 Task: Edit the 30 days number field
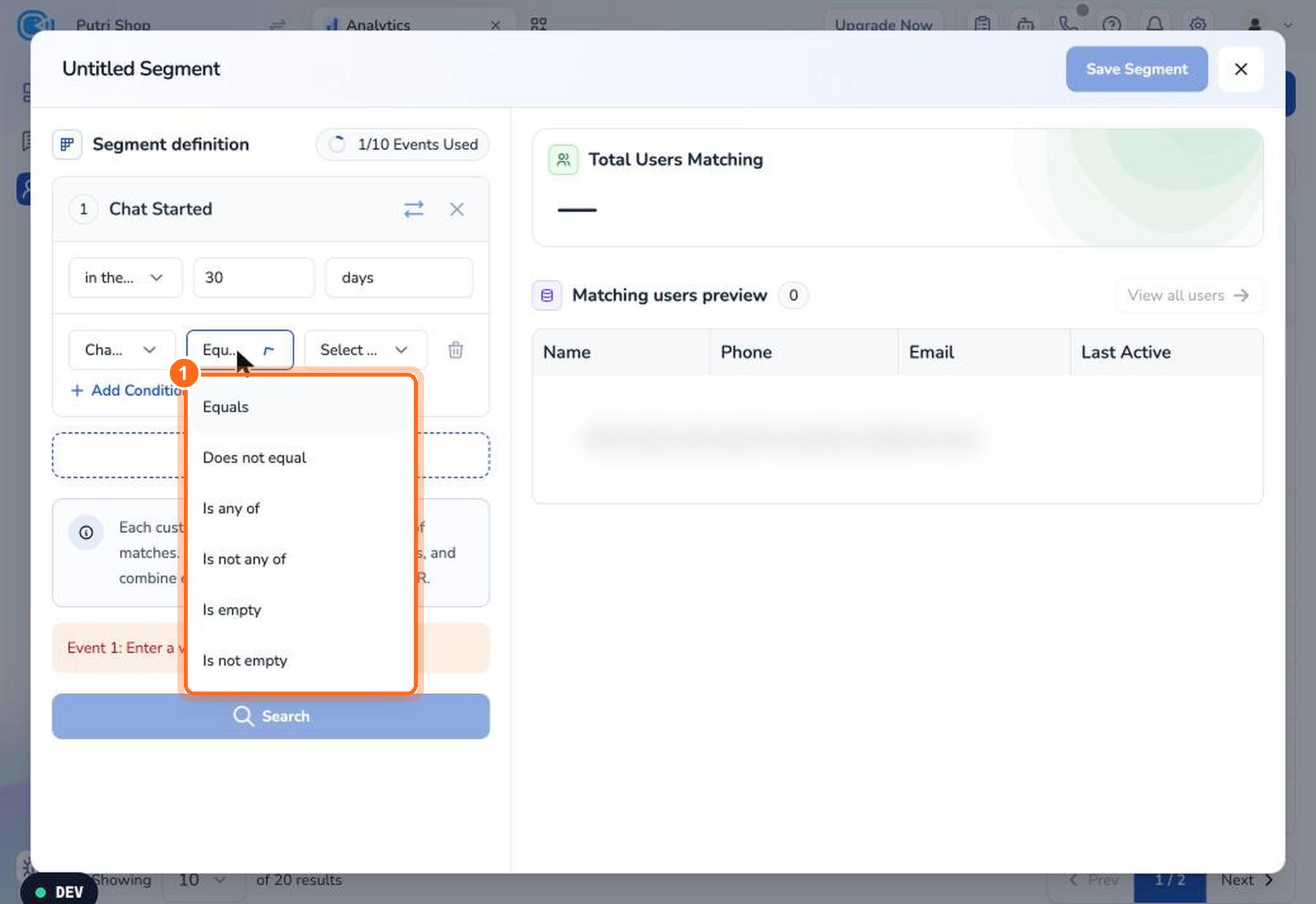click(x=254, y=278)
